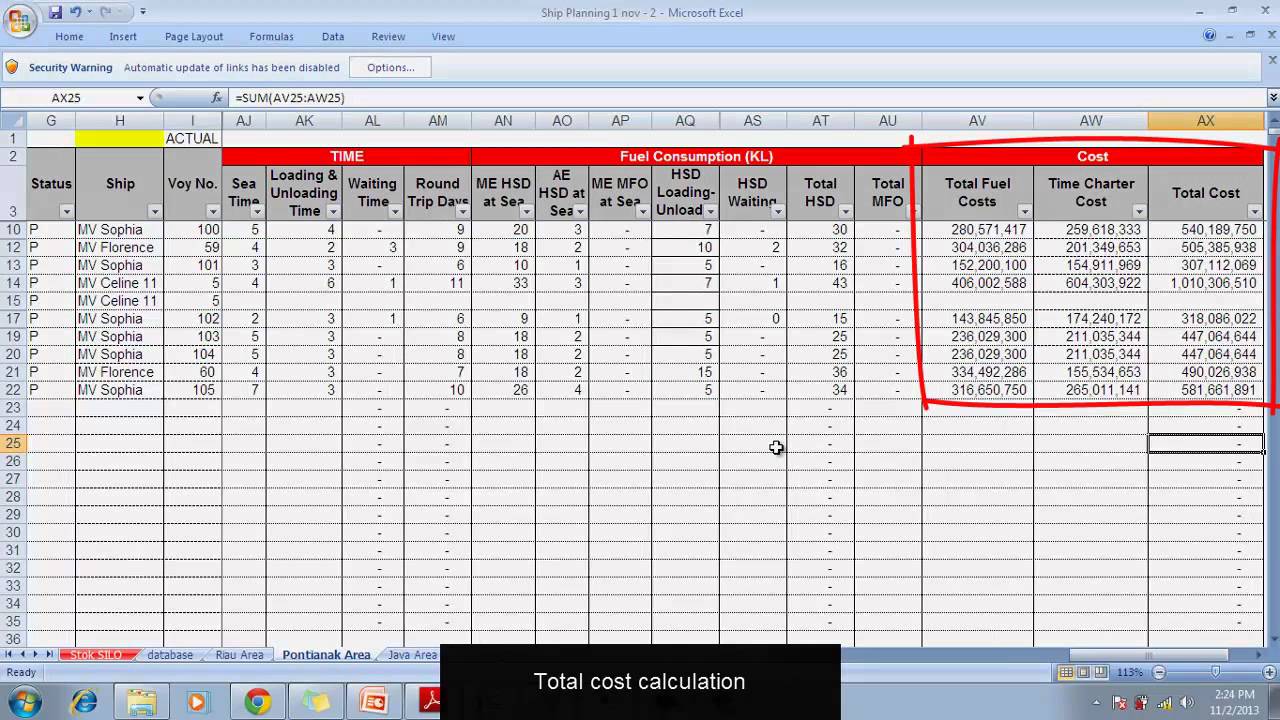The width and height of the screenshot is (1280, 720).
Task: Open the Windows Start menu
Action: coord(23,702)
